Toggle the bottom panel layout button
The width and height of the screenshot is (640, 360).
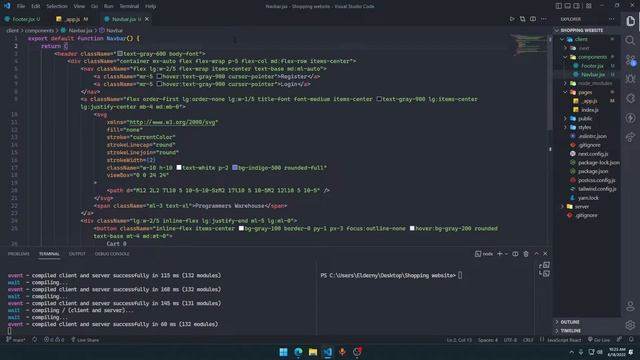[567, 6]
